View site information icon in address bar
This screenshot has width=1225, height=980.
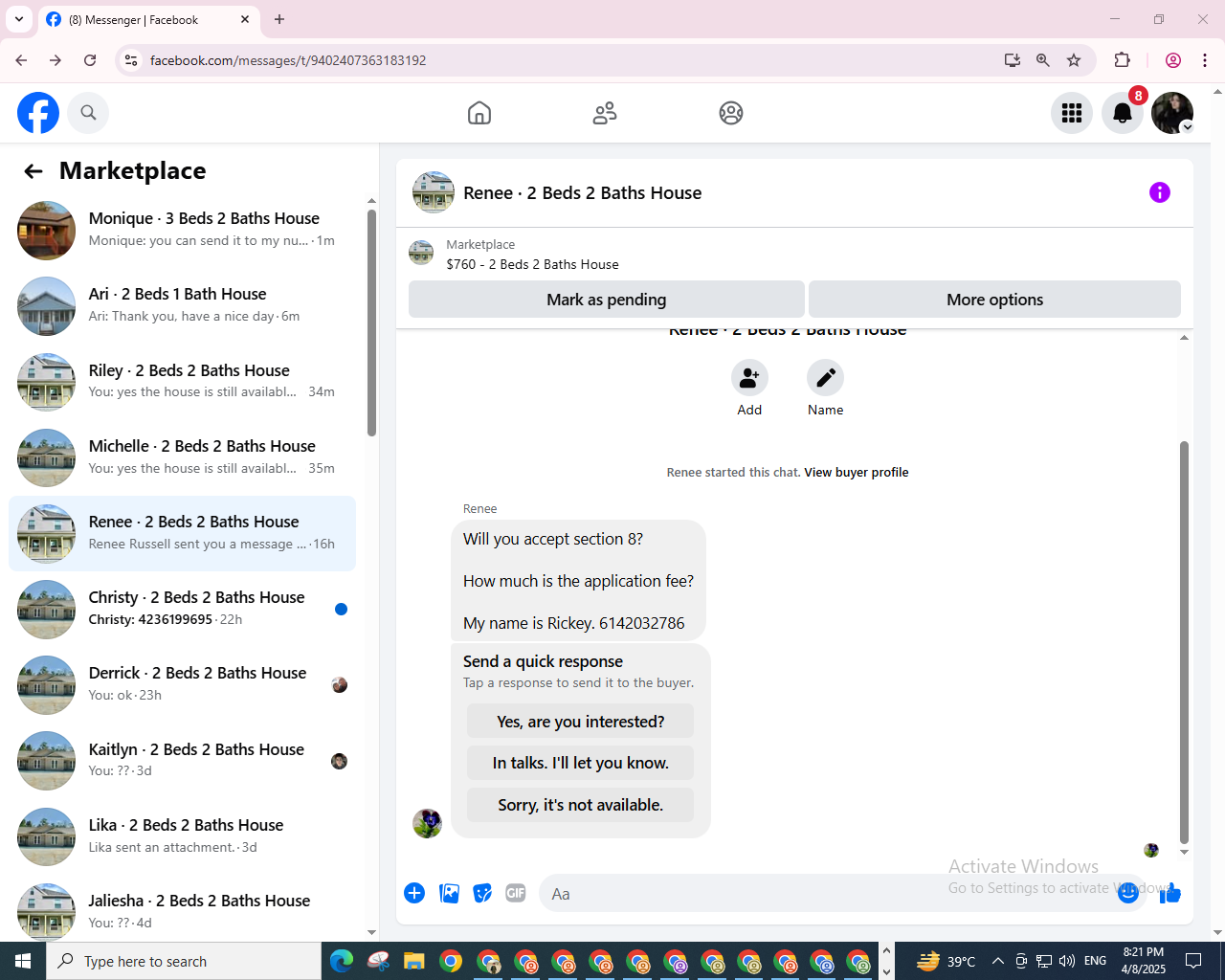click(x=131, y=60)
